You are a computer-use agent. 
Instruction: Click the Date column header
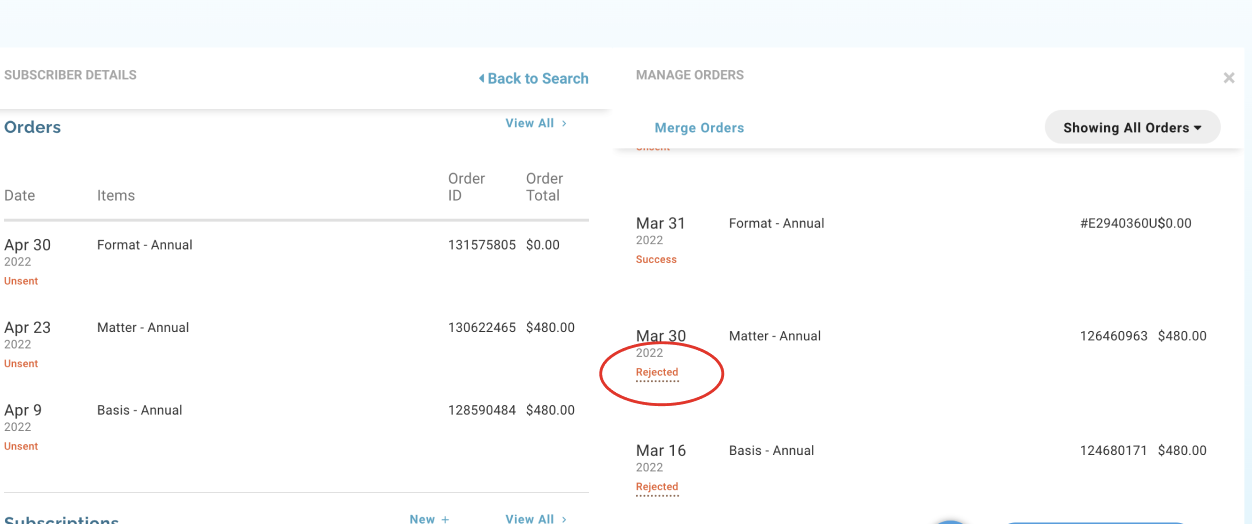coord(19,196)
